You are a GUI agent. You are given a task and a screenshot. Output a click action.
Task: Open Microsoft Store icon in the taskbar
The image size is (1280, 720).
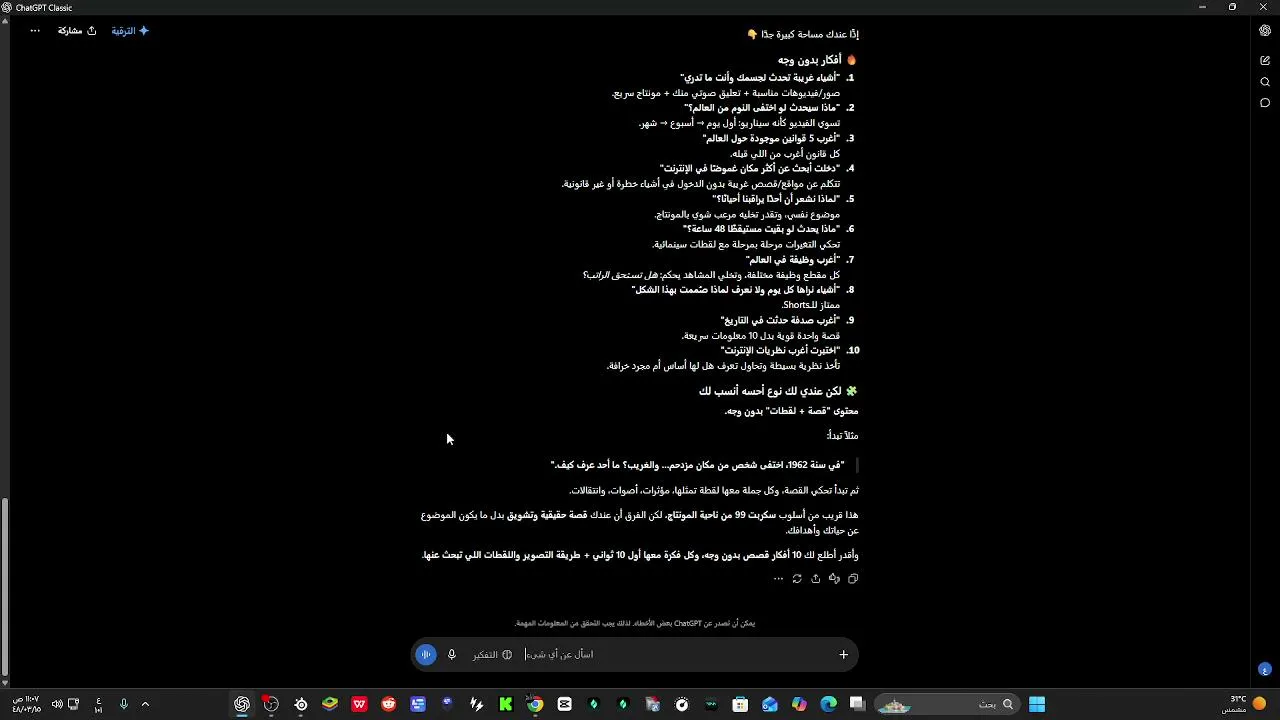pos(740,705)
